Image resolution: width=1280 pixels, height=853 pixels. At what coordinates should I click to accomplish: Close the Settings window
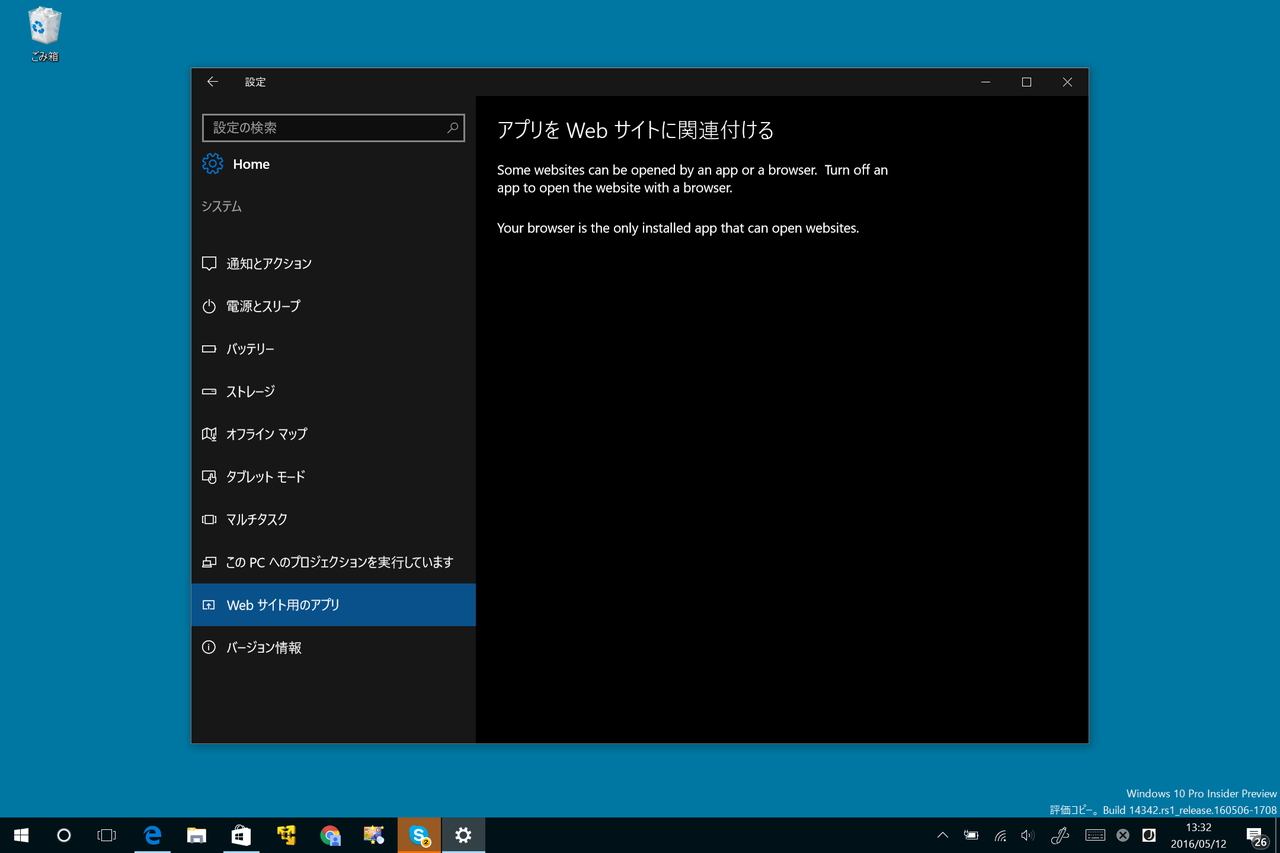[1067, 82]
